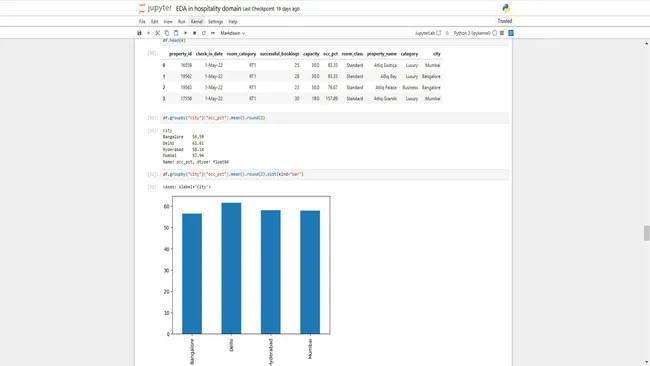
Task: Click the scrollbar down arrow
Action: [x=646, y=362]
